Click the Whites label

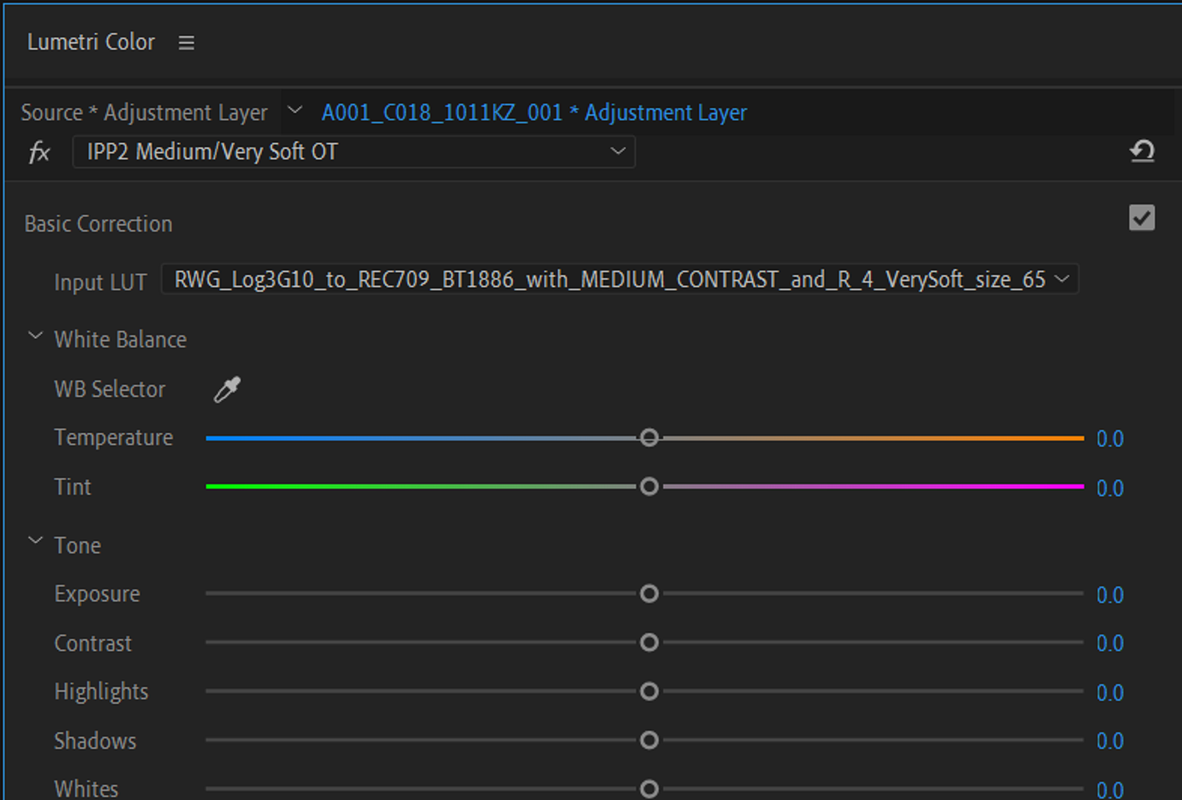[x=87, y=789]
